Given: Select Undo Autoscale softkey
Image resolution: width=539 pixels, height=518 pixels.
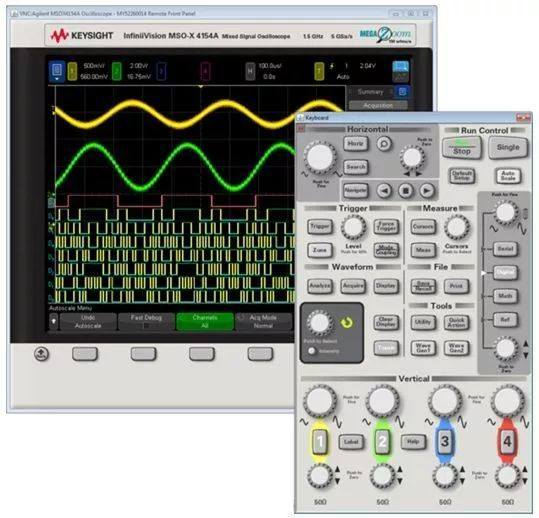Looking at the screenshot, I should (x=88, y=321).
